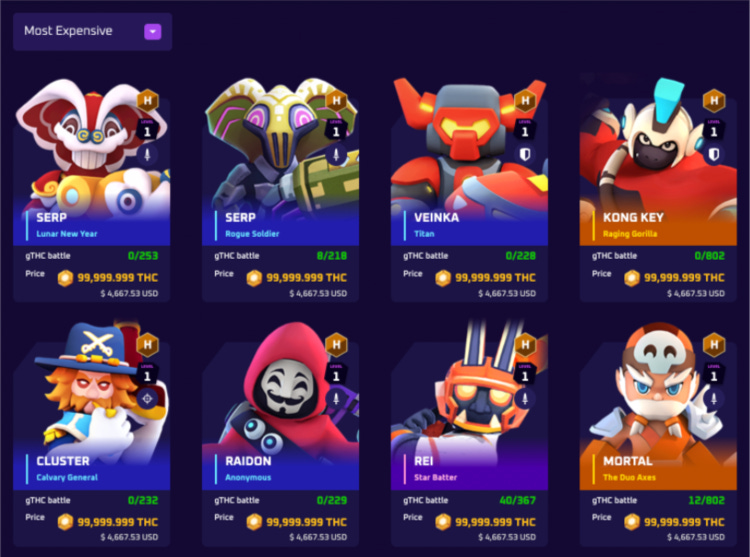
Task: Click the shield icon on Kong Key card
Action: point(714,154)
